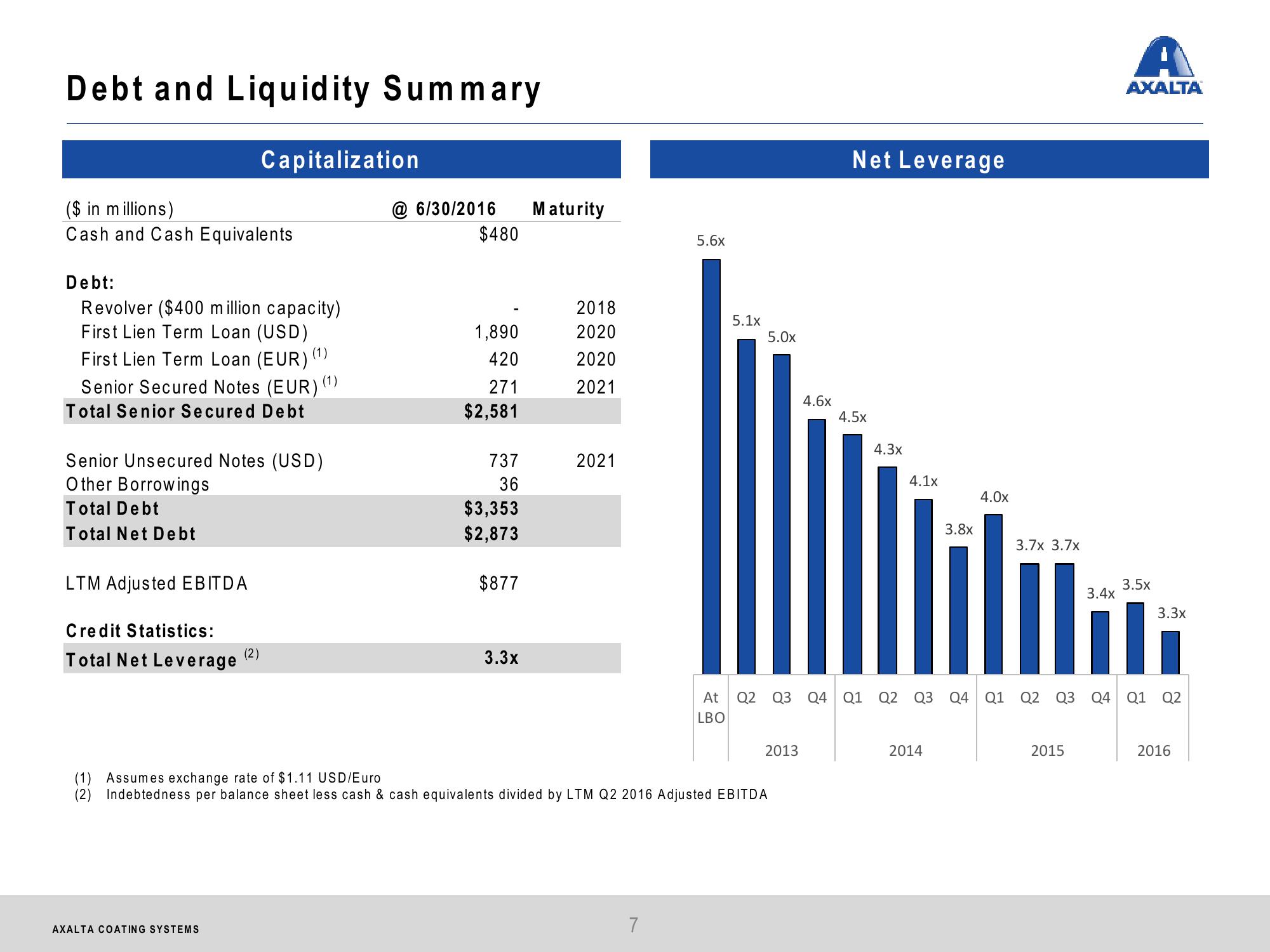
Task: Click the 4.0x data label
Action: (x=994, y=497)
